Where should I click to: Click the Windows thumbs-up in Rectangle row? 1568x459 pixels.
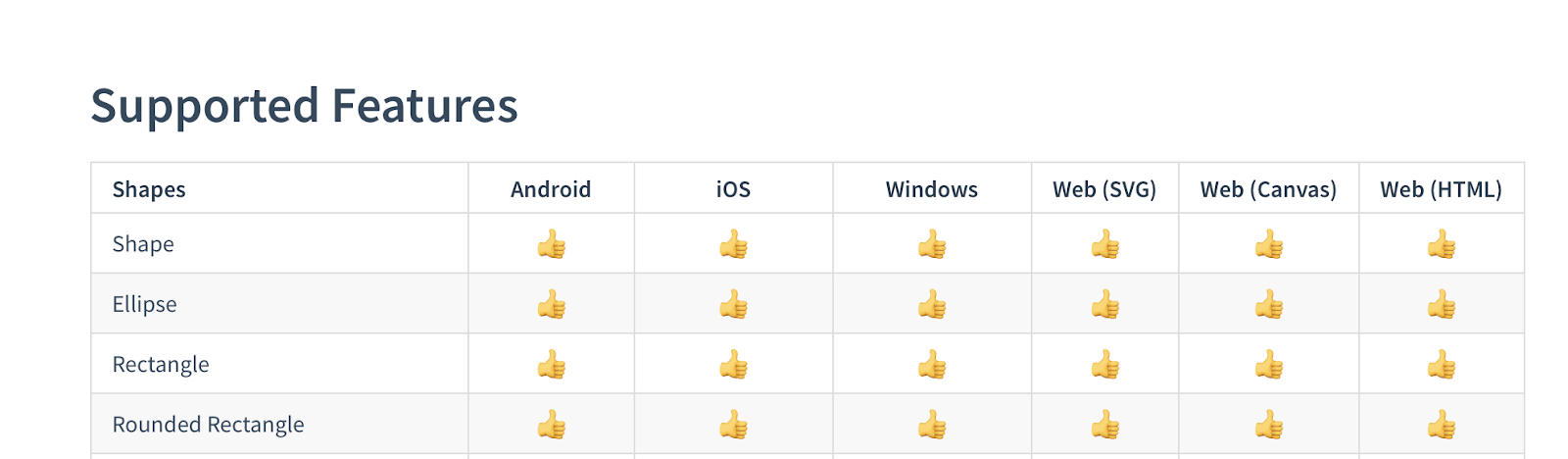[932, 365]
